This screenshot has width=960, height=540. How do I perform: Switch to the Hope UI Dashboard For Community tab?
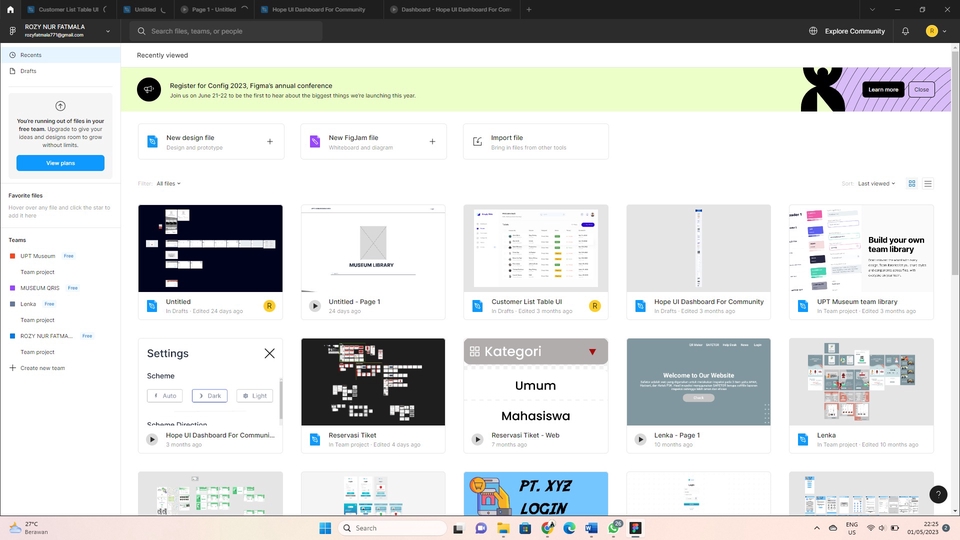coord(318,9)
